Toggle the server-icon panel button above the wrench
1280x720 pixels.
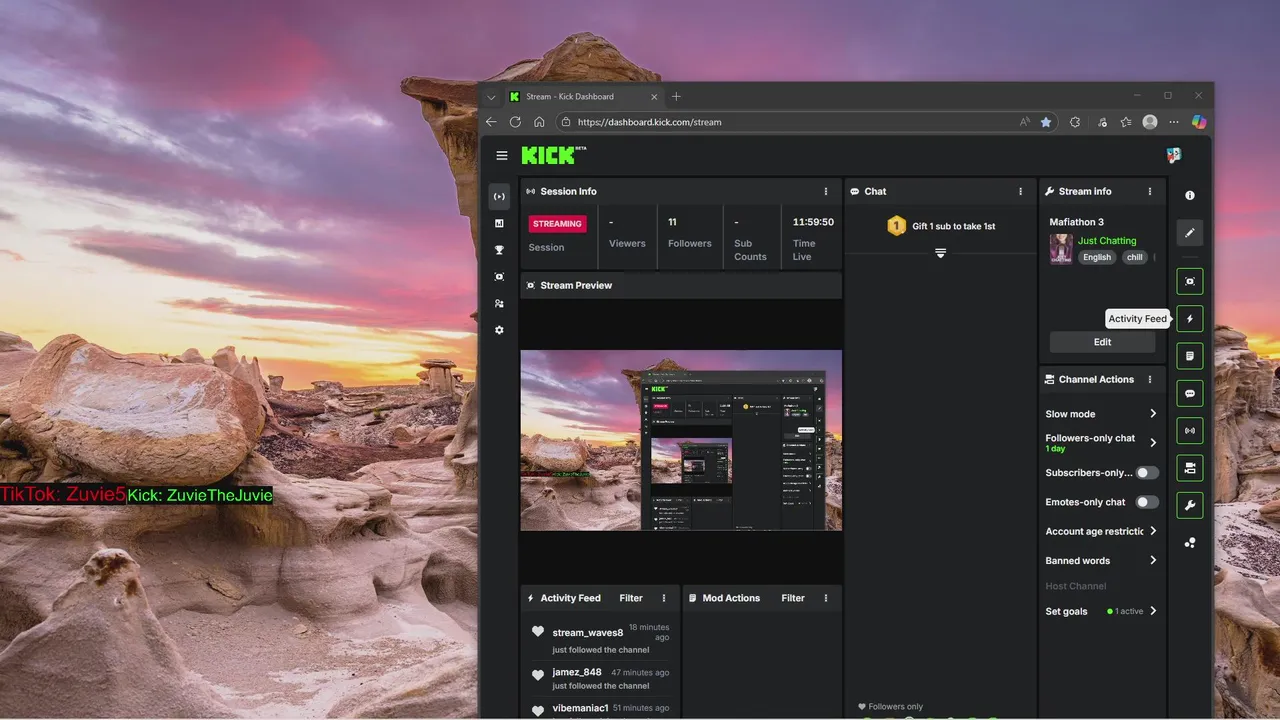pyautogui.click(x=1190, y=468)
